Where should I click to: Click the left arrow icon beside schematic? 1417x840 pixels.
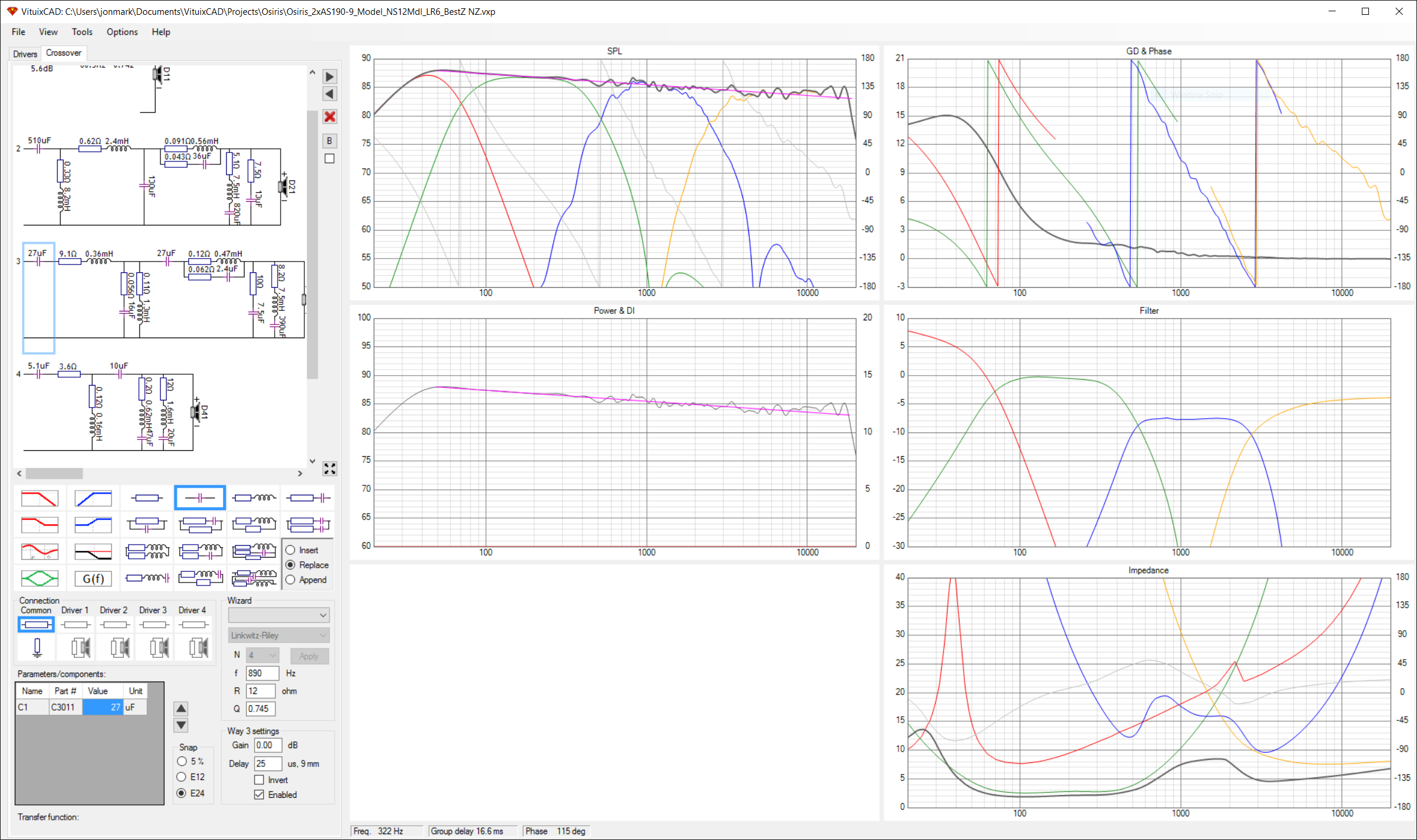330,94
